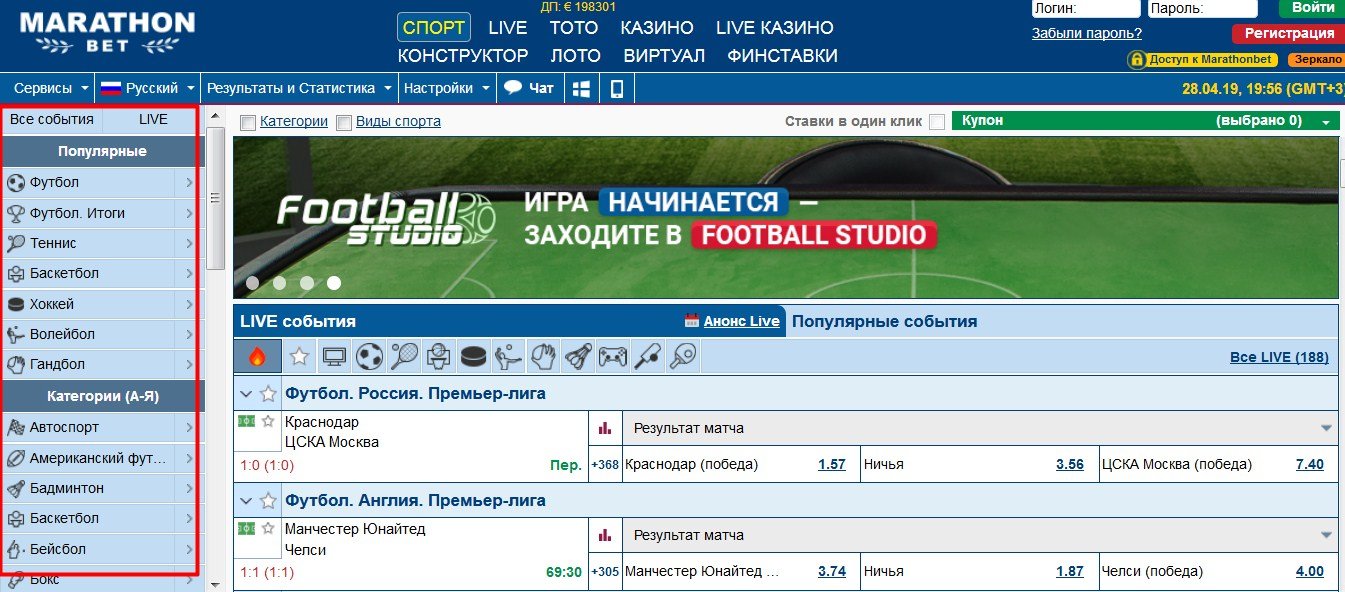1345x592 pixels.
Task: Bet on Краснодар (победа) odds 1.57
Action: (x=831, y=464)
